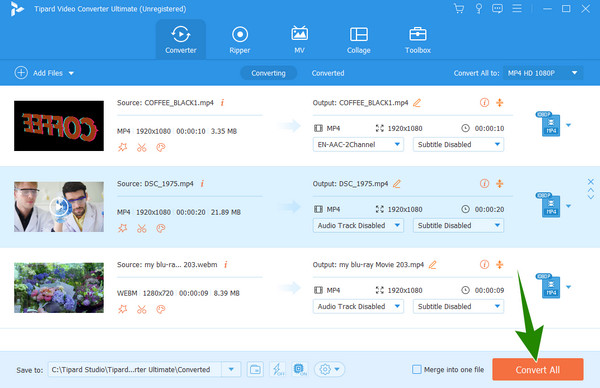Screen dimensions: 600x388
Task: Open the EN-AAC-2Channel audio track dropdown
Action: click(x=358, y=145)
